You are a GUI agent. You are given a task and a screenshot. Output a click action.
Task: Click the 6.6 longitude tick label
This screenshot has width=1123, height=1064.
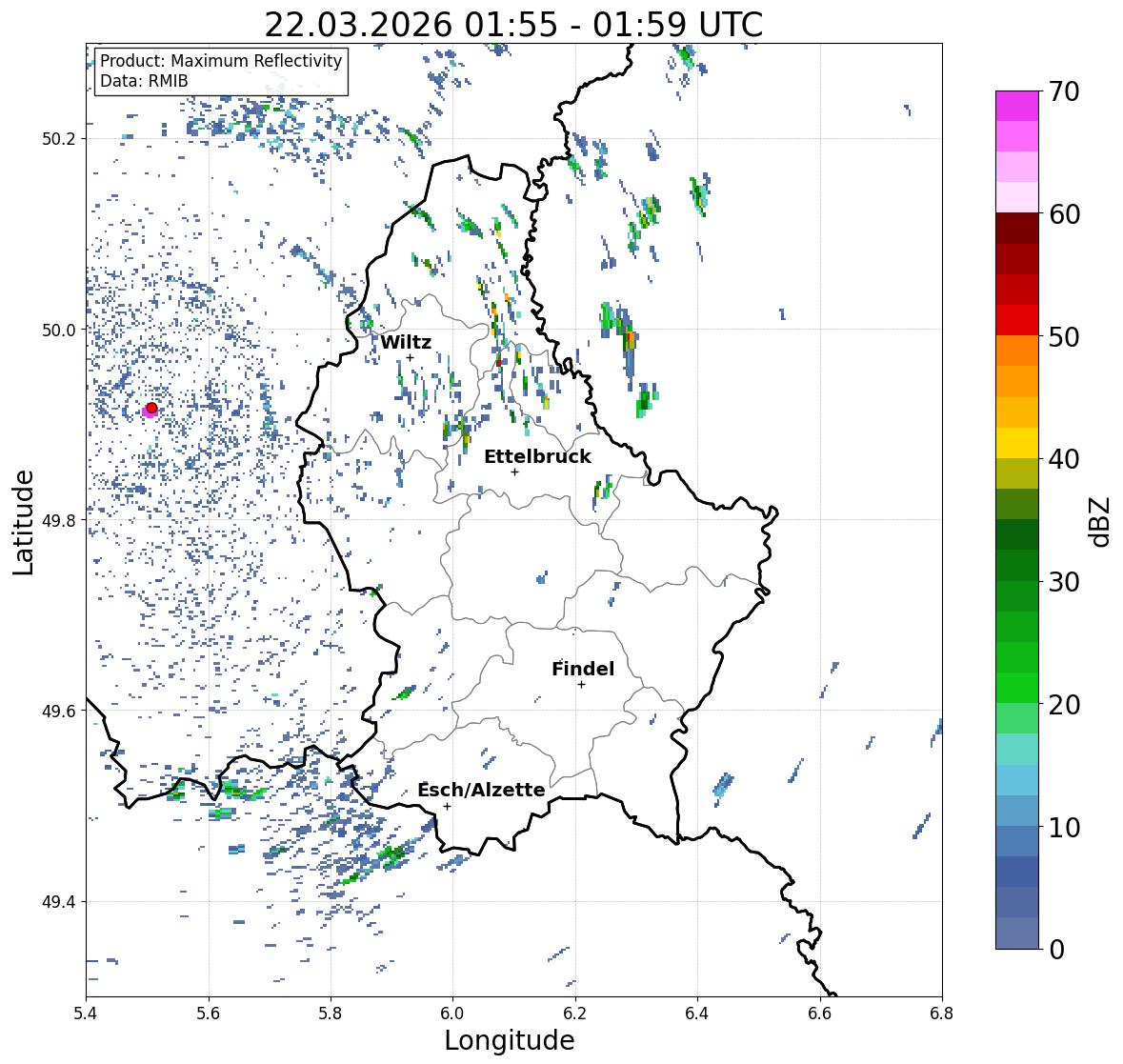pyautogui.click(x=820, y=1014)
